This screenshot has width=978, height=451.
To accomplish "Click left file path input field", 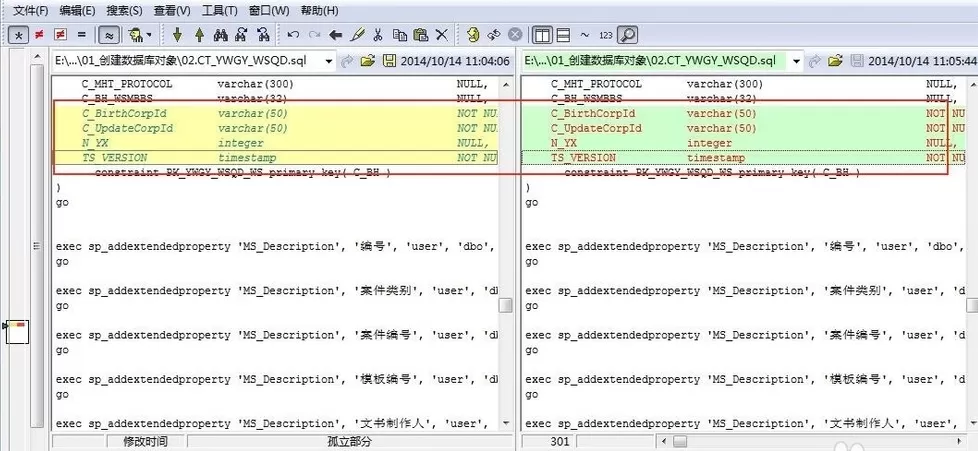I will point(187,61).
